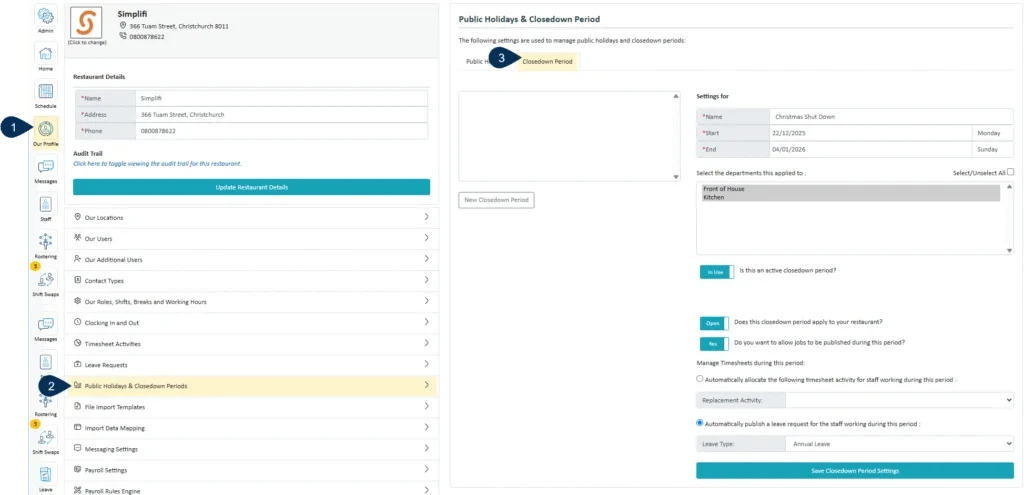
Task: Click the '(Click to change)' logo caption
Action: point(87,43)
